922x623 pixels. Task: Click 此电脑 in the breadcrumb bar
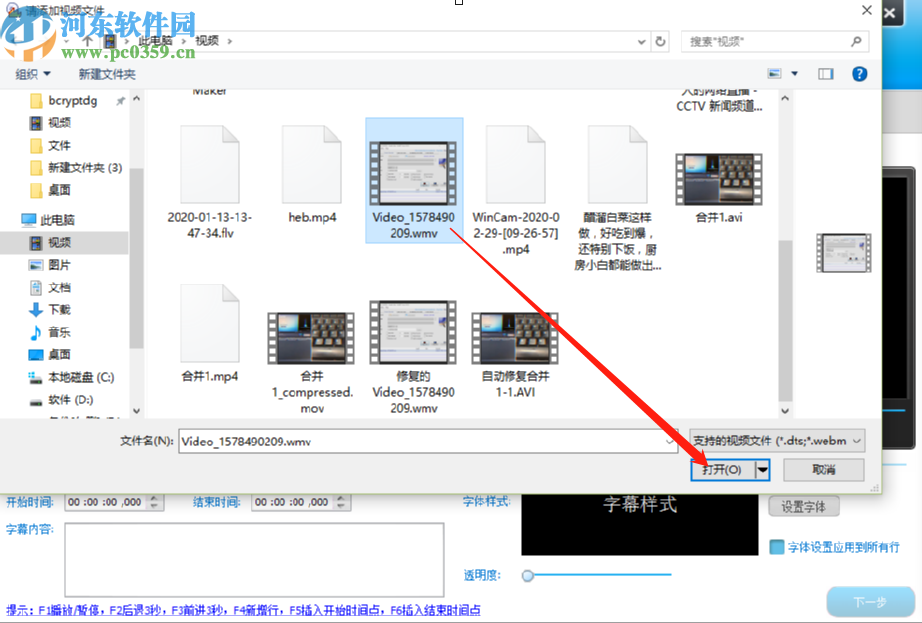click(155, 41)
